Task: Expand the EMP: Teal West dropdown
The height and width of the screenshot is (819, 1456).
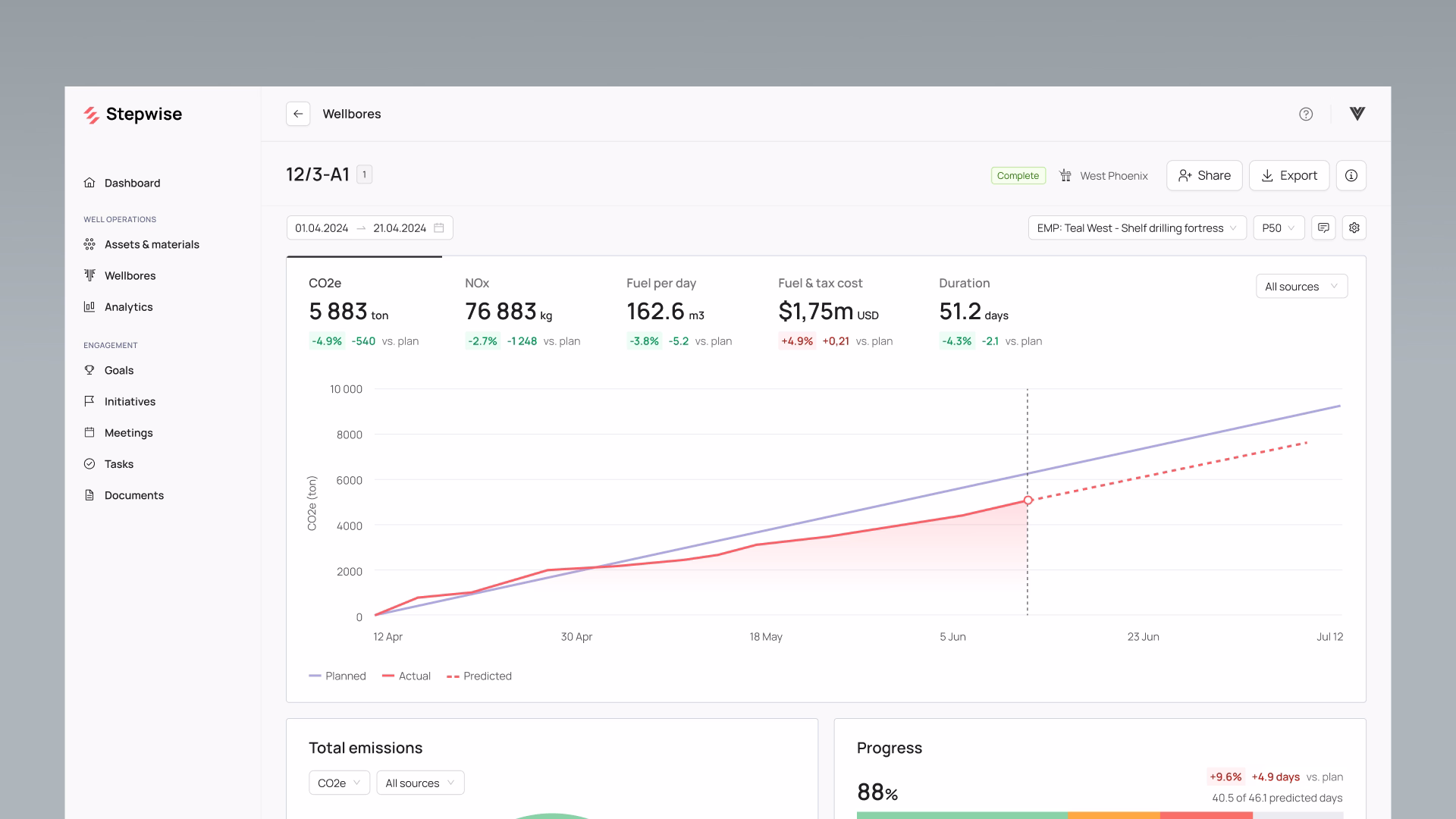Action: (1136, 227)
